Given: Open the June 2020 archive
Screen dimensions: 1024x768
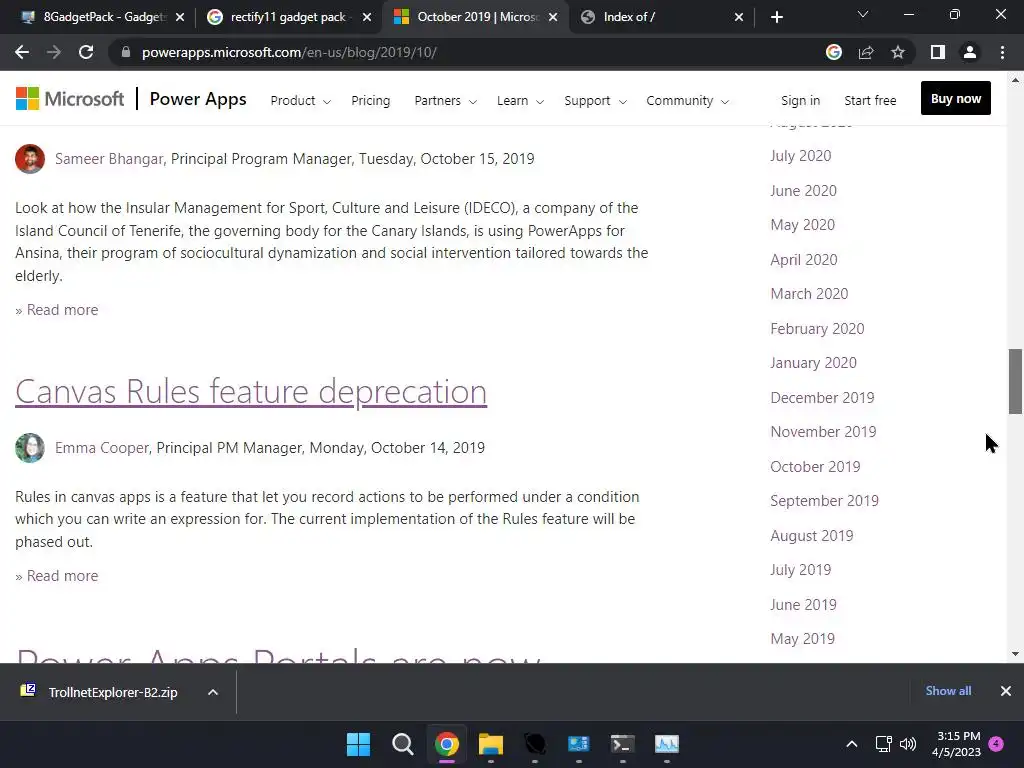Looking at the screenshot, I should 803,191.
